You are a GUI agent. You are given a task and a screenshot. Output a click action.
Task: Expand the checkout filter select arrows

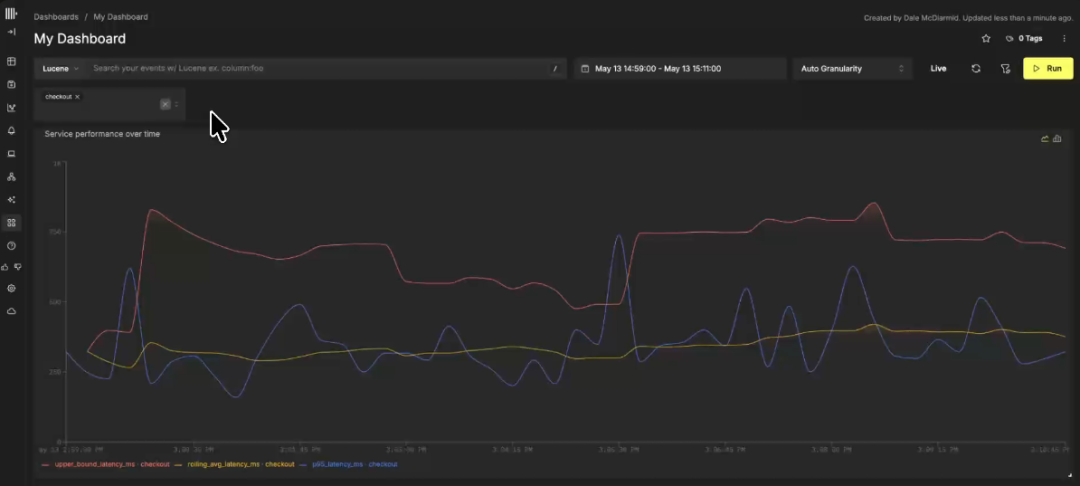click(176, 104)
